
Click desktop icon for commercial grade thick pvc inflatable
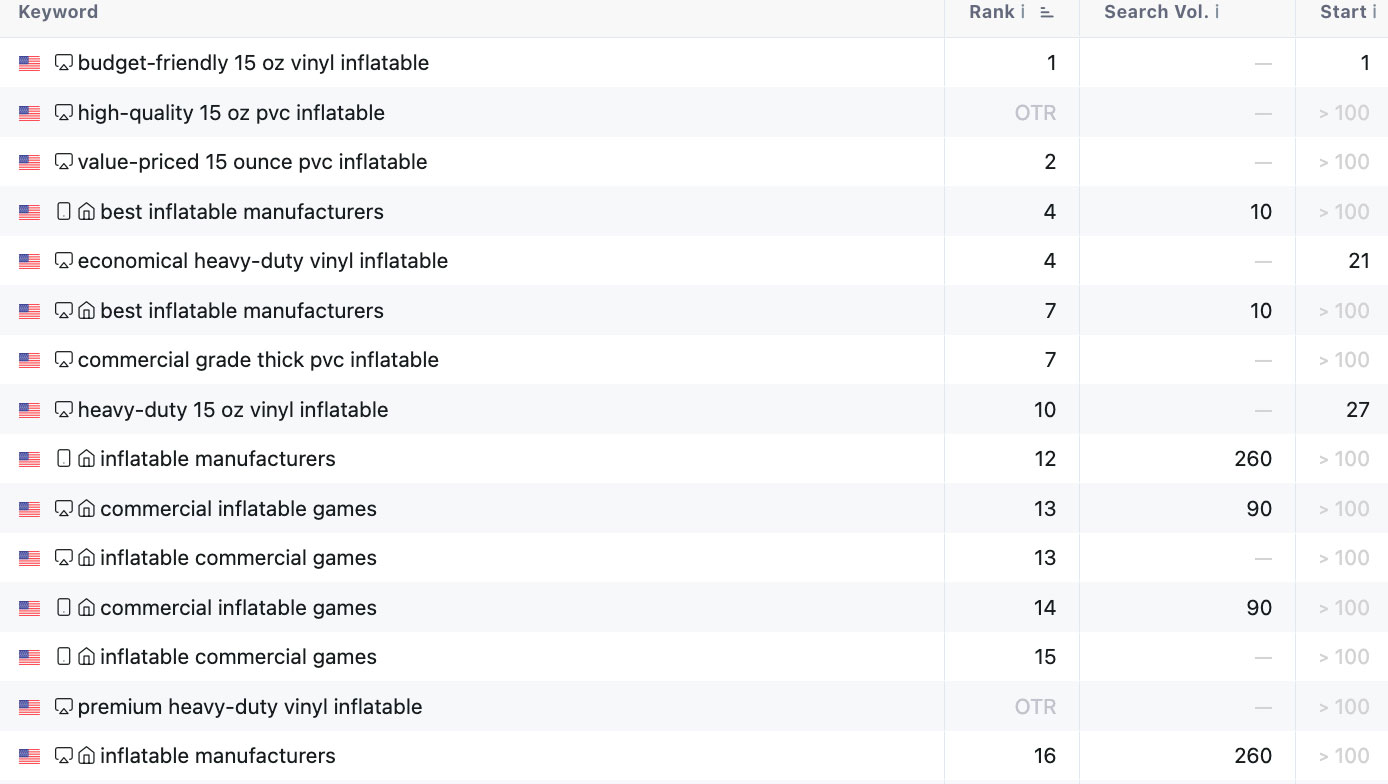point(64,360)
